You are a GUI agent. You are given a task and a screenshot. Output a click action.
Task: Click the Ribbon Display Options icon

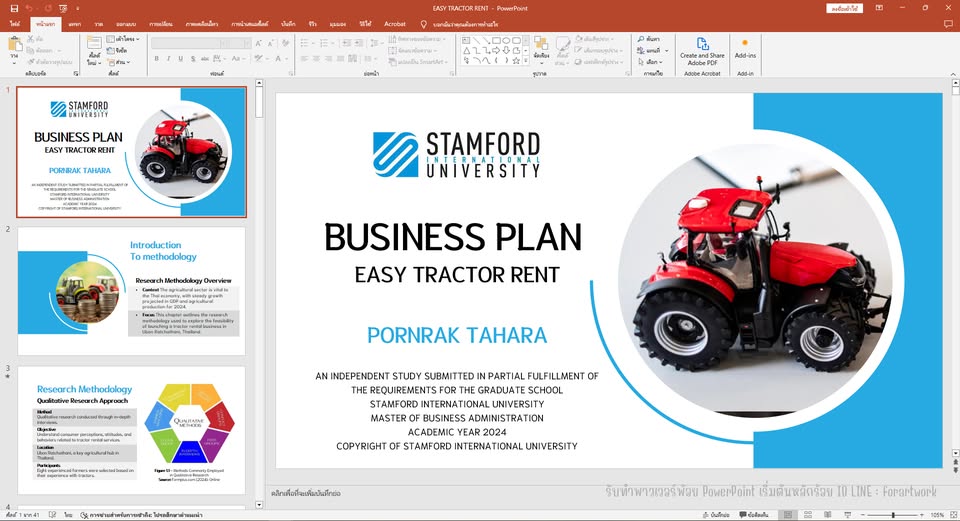[x=879, y=8]
